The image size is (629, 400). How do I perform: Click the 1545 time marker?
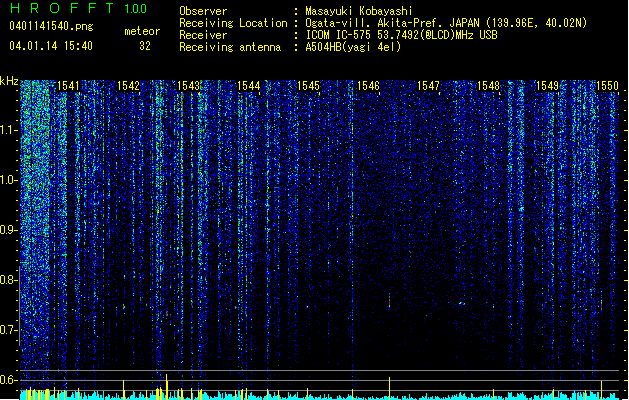308,86
